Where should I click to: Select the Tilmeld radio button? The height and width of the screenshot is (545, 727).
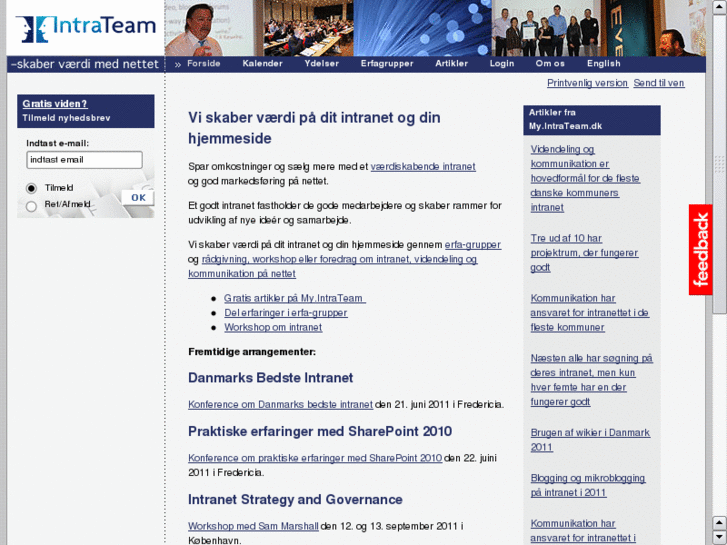[x=31, y=188]
